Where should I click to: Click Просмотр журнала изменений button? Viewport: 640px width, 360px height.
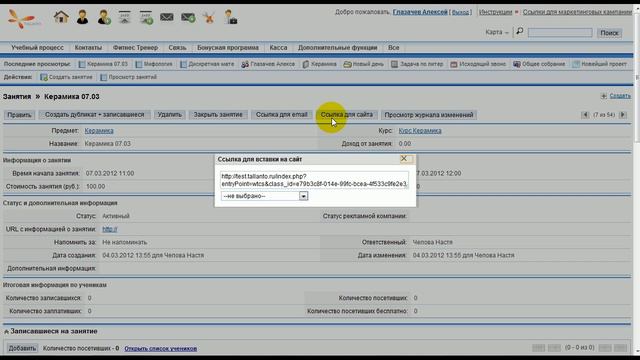coord(429,115)
